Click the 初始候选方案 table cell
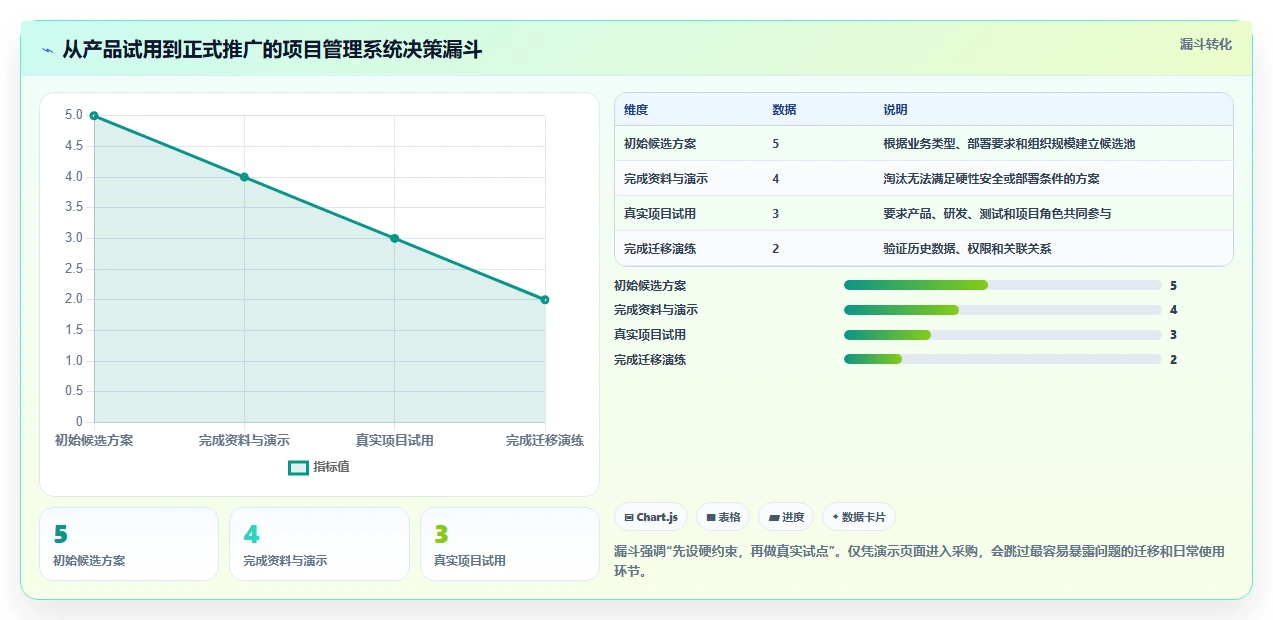 click(x=660, y=144)
